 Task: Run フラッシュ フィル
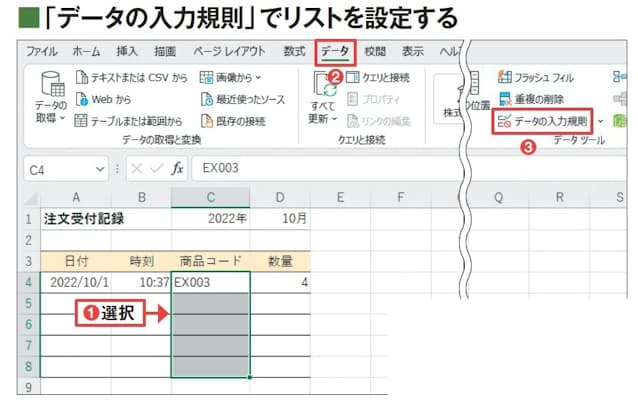click(x=536, y=77)
